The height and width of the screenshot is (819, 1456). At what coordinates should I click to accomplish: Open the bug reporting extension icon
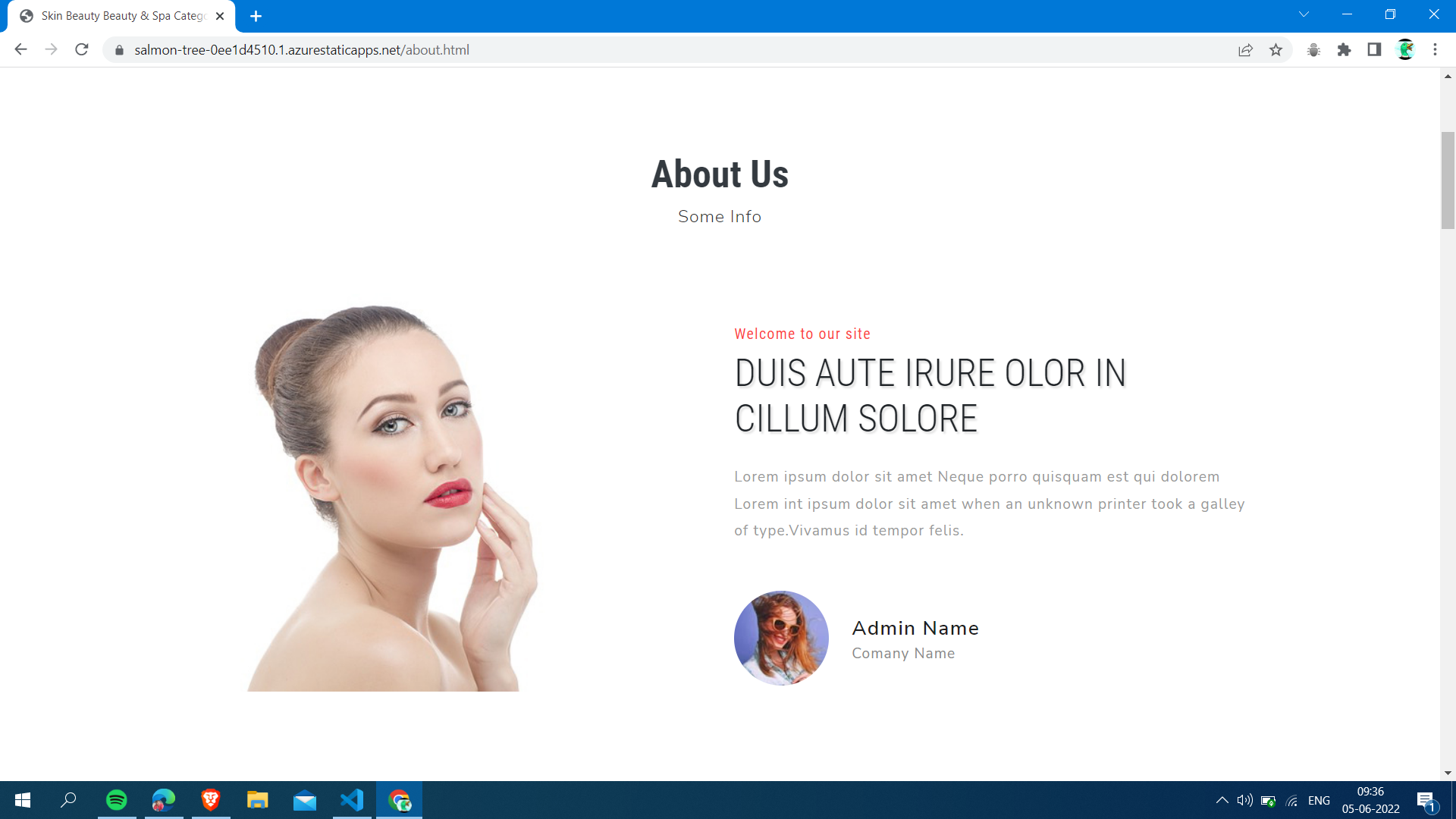pyautogui.click(x=1314, y=49)
